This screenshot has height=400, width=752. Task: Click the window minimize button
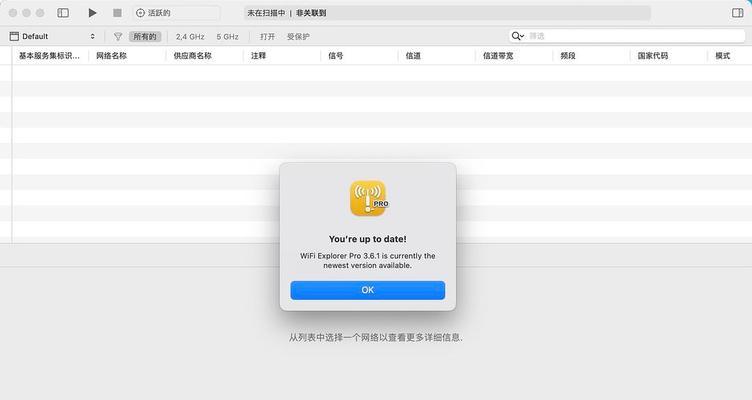click(x=27, y=13)
